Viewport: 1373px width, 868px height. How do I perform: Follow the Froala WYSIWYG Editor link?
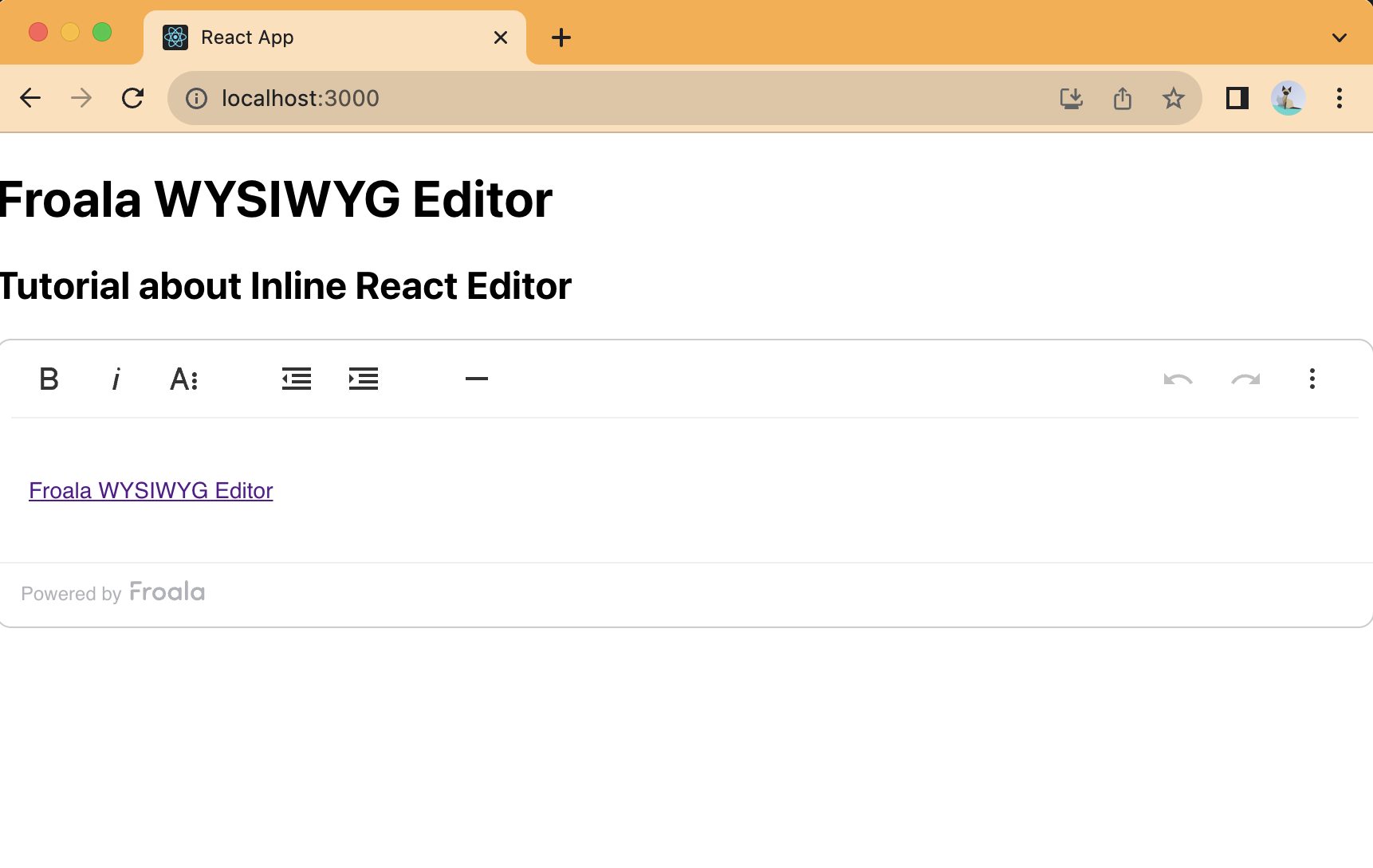(x=150, y=490)
